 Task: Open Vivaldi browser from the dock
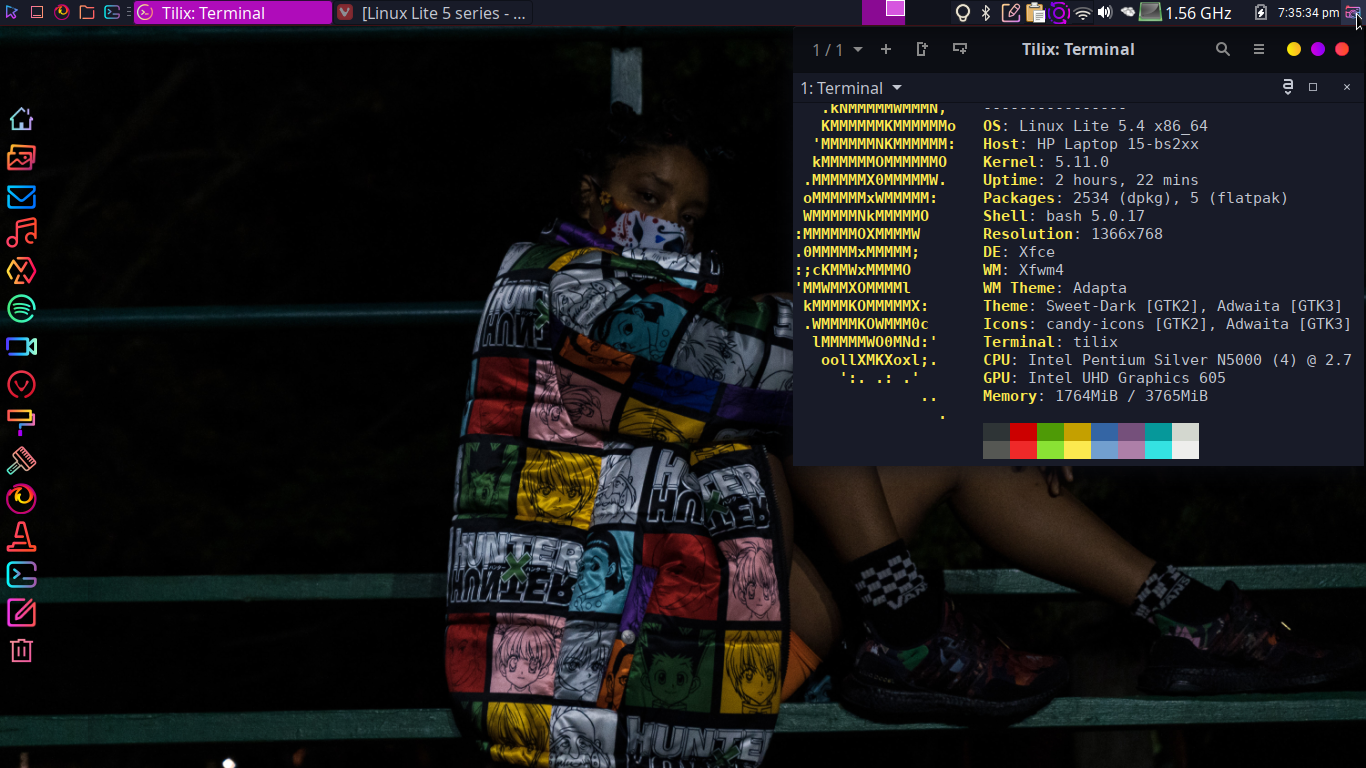22,384
